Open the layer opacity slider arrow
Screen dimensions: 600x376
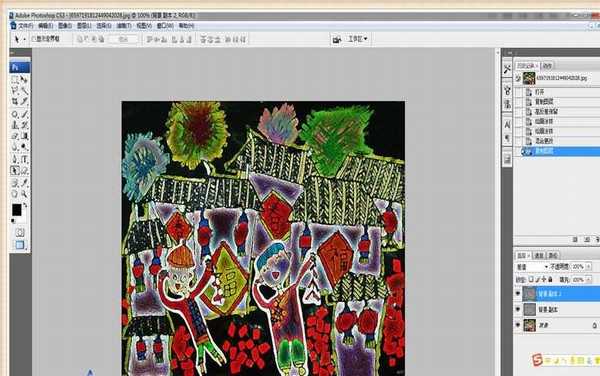click(x=588, y=267)
